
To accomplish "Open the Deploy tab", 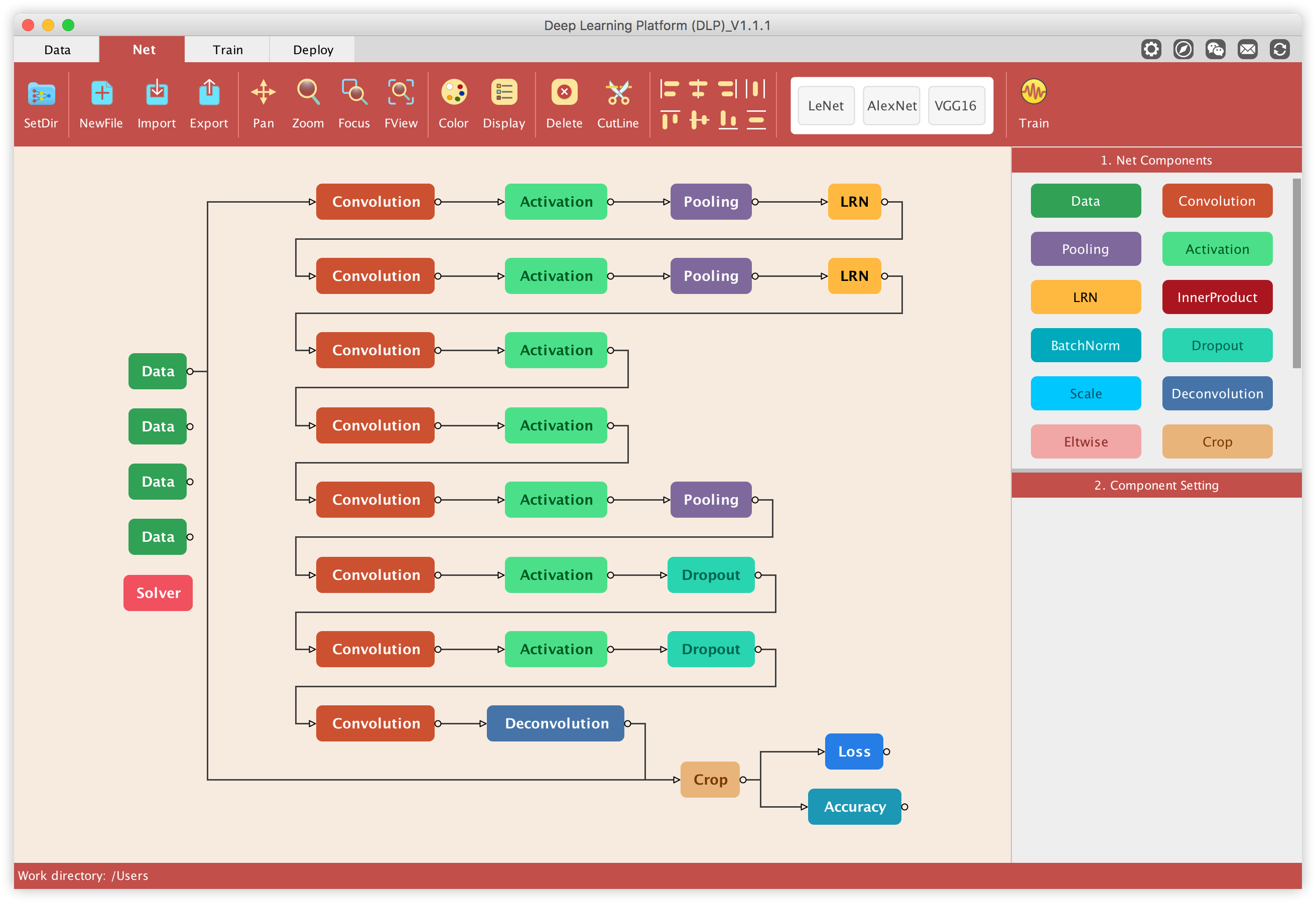I will click(x=313, y=50).
